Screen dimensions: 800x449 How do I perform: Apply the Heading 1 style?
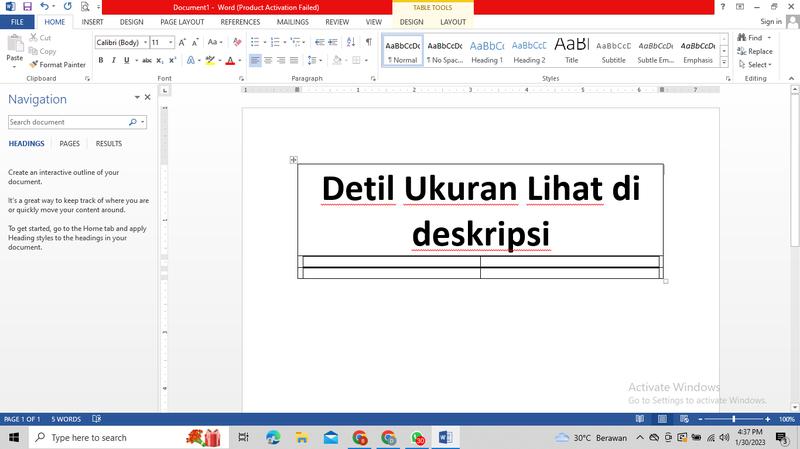coord(487,51)
